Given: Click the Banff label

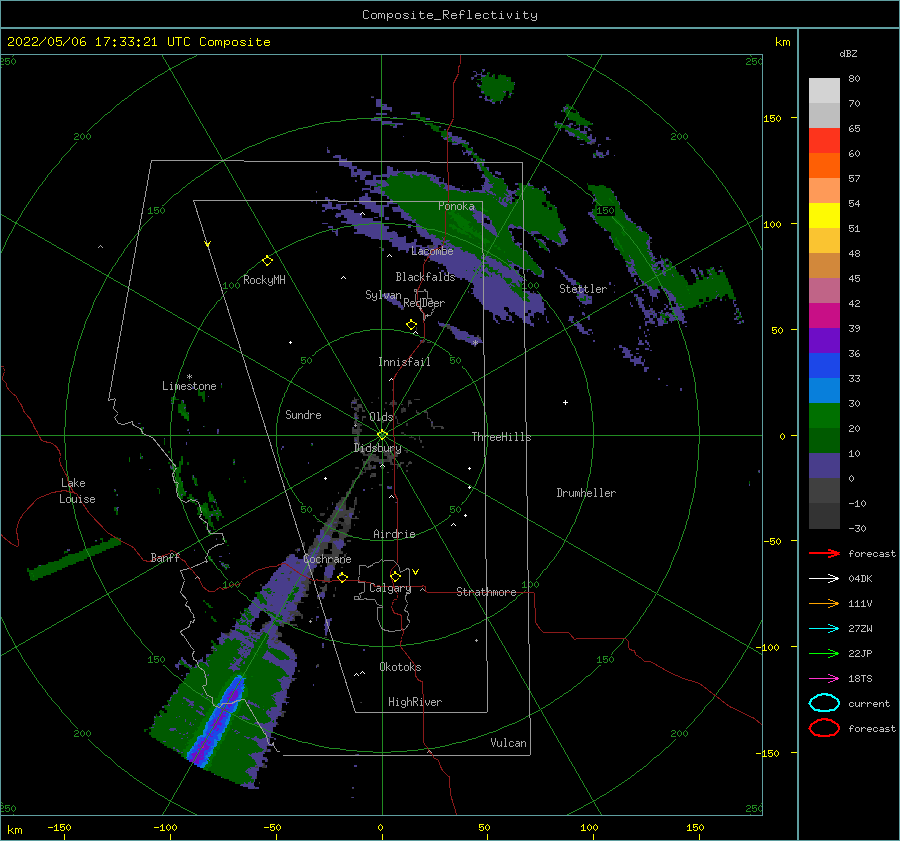Looking at the screenshot, I should pos(165,557).
